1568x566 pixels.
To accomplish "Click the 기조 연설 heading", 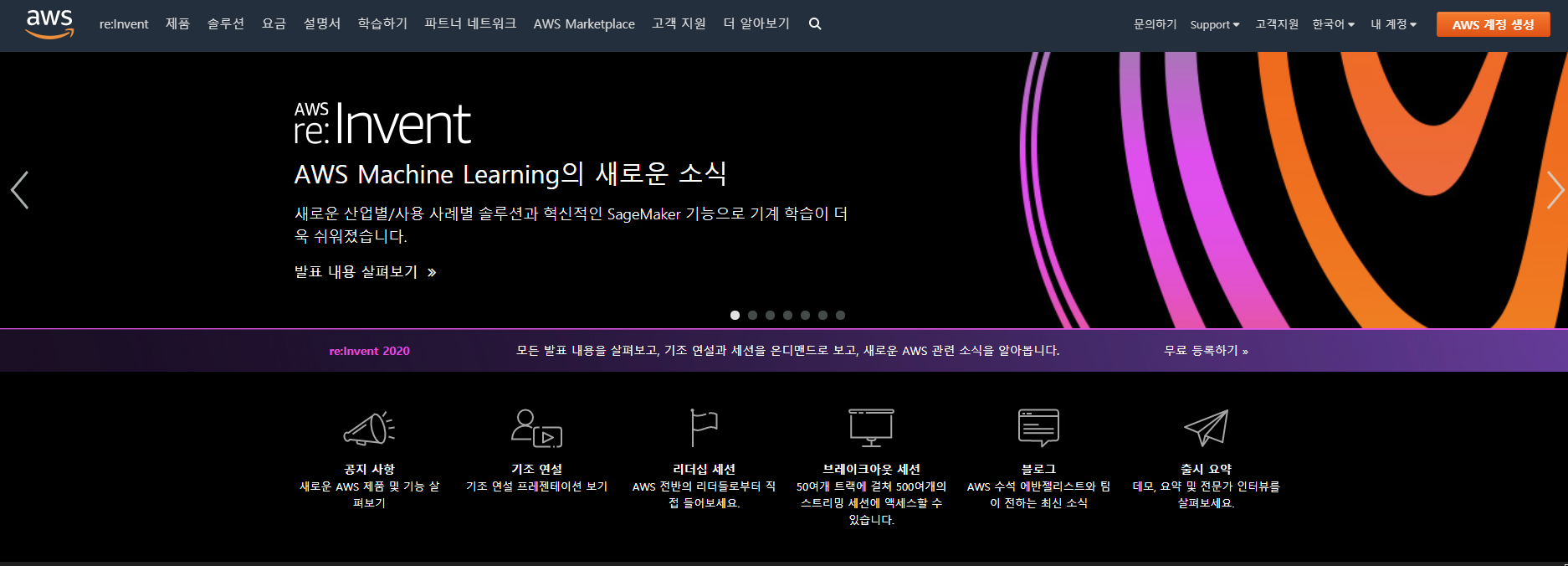I will [x=536, y=470].
